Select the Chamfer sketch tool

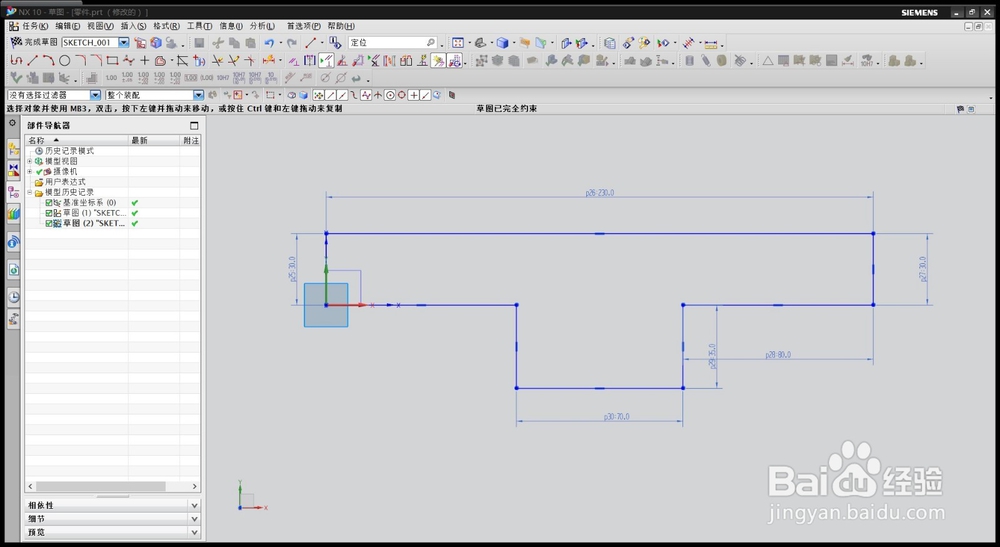coord(96,61)
